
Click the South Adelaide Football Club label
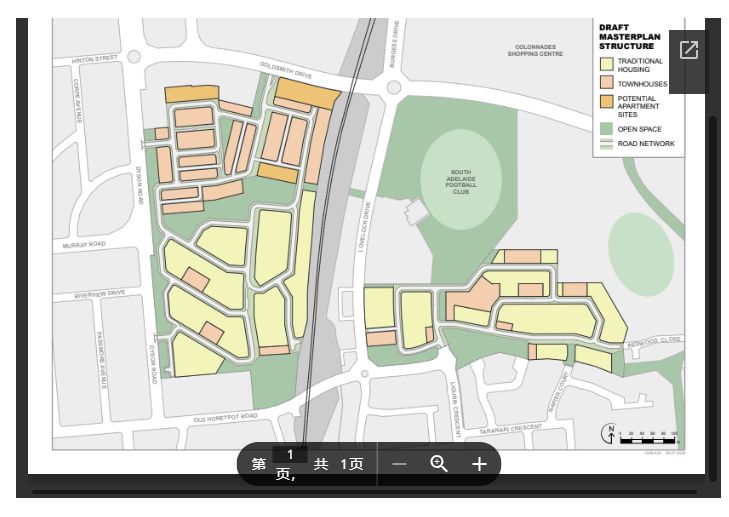[x=461, y=181]
